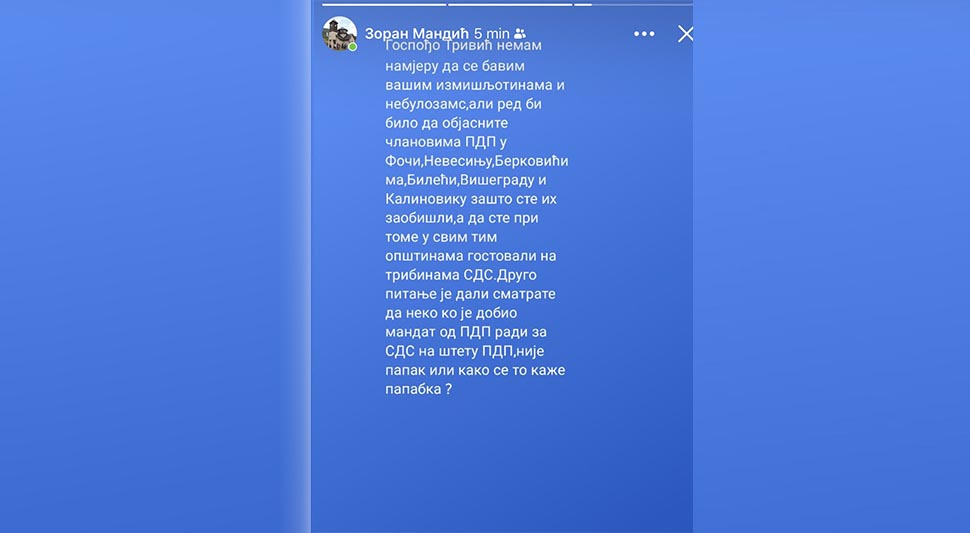Click the 'општинама гостовали на' text line
This screenshot has height=533, width=970.
coord(470,256)
